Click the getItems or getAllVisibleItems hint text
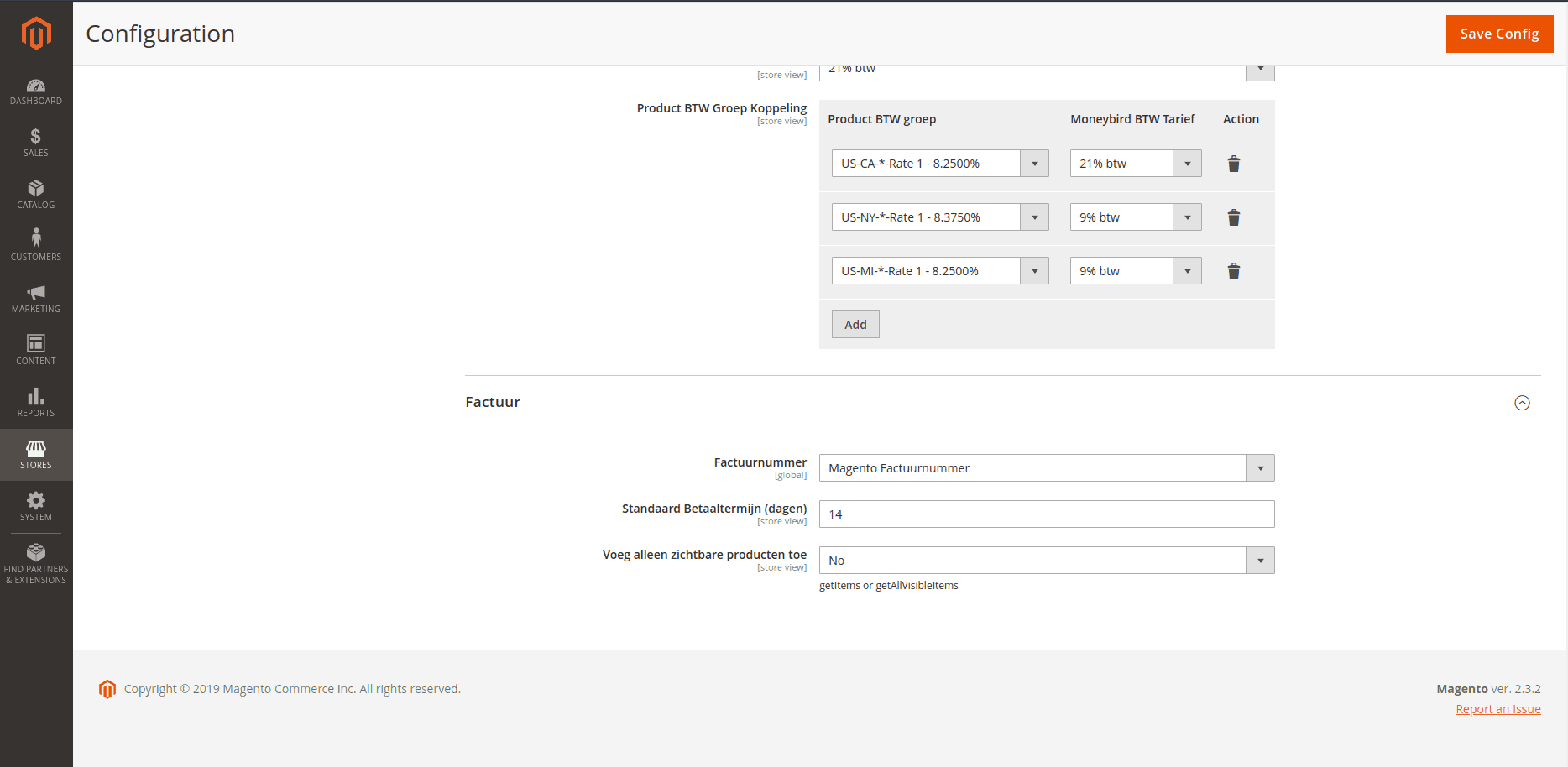Screen dimensions: 1568x767 [x=889, y=586]
